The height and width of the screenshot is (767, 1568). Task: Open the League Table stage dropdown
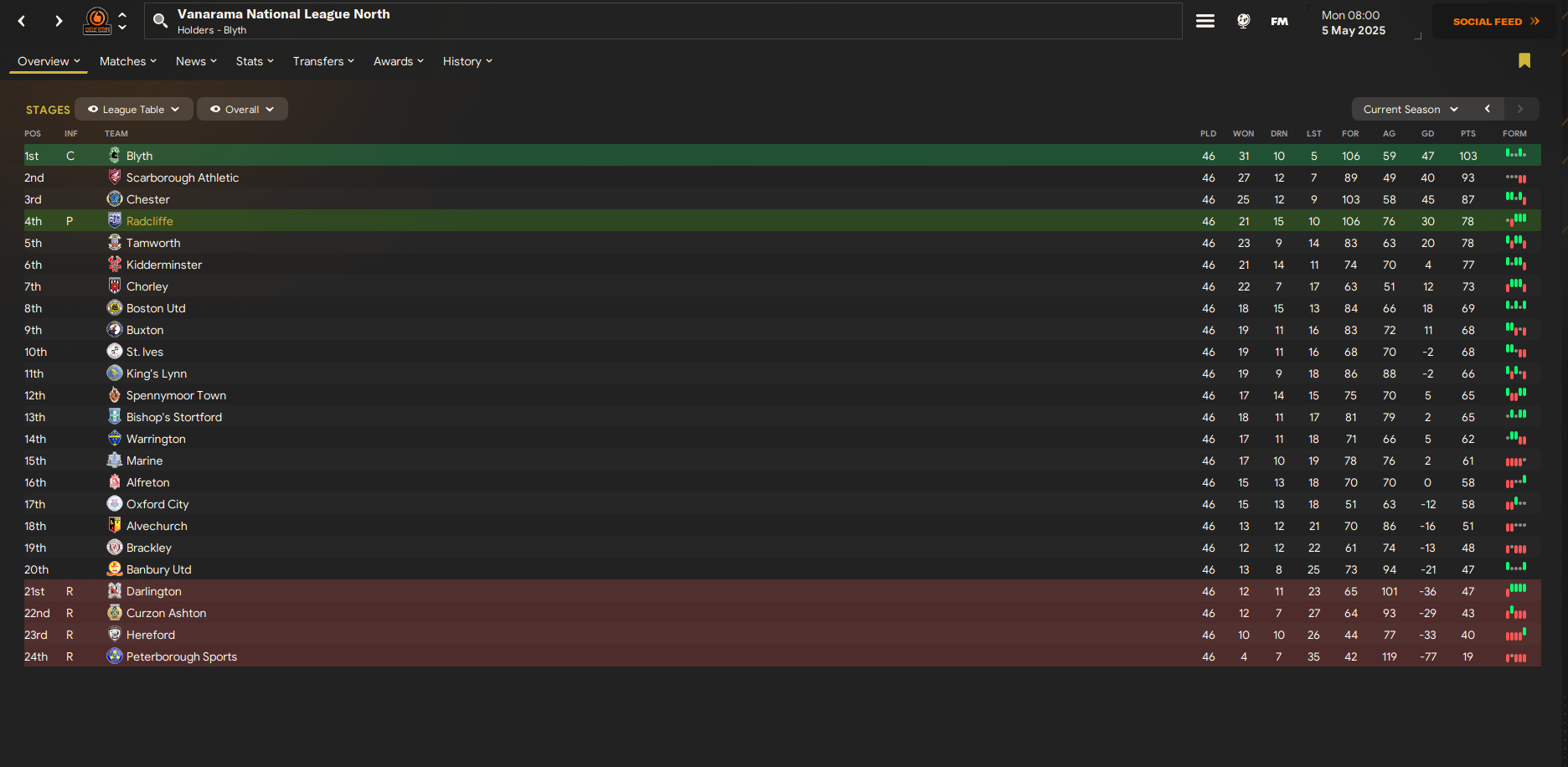click(x=134, y=109)
